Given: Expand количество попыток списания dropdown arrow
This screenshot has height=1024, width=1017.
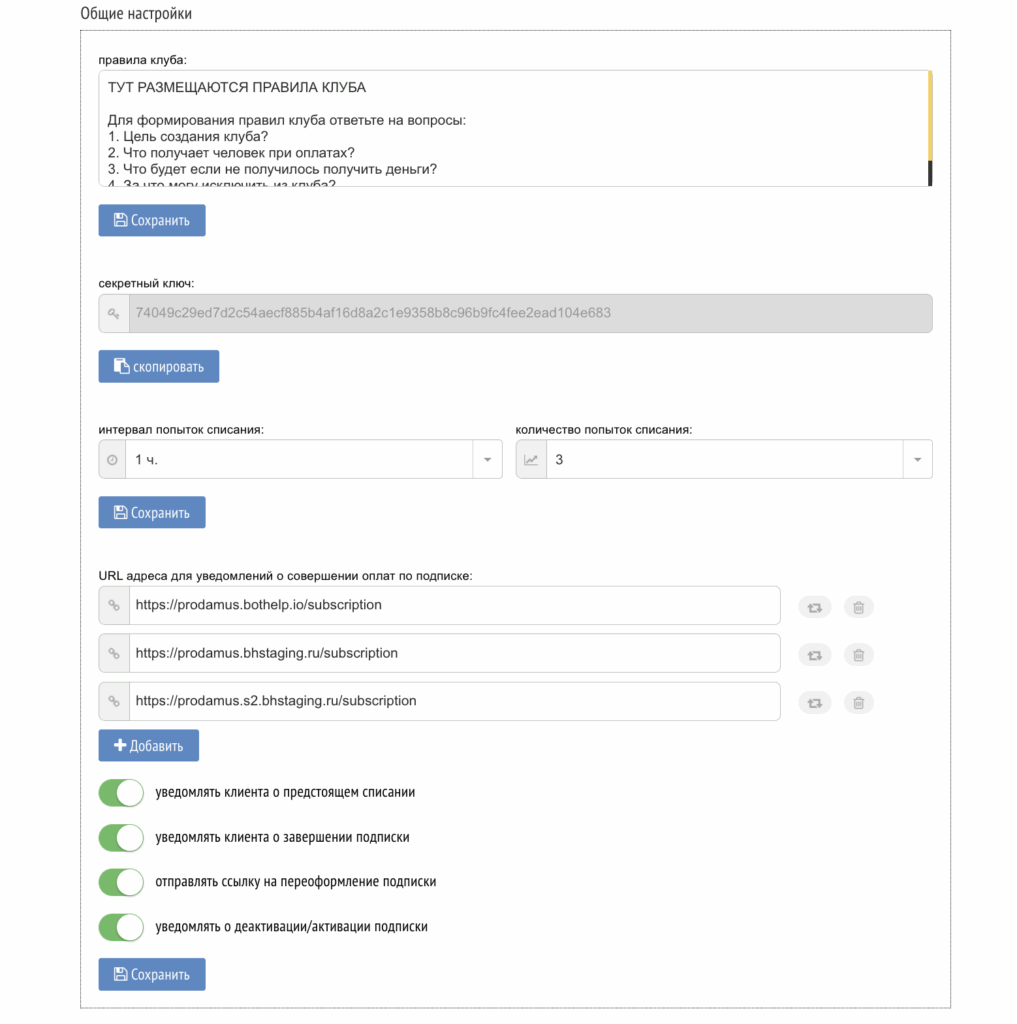Looking at the screenshot, I should point(917,460).
